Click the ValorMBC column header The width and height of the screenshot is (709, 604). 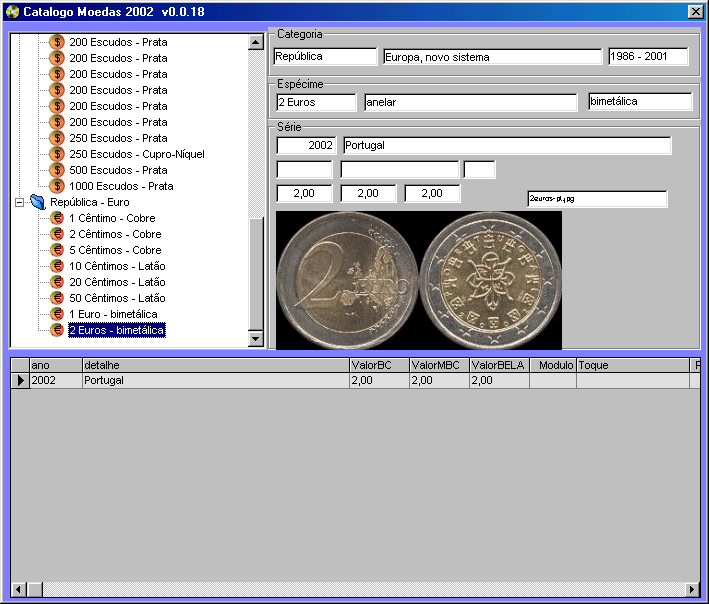pos(440,365)
